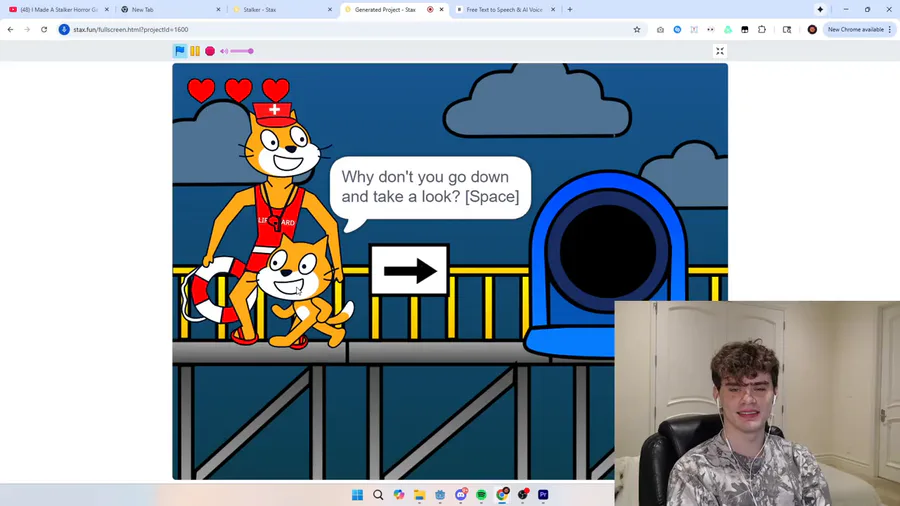Screen dimensions: 900x506
Task: Switch to the 'Free Text to Speech & AI Voice' tab
Action: click(504, 9)
